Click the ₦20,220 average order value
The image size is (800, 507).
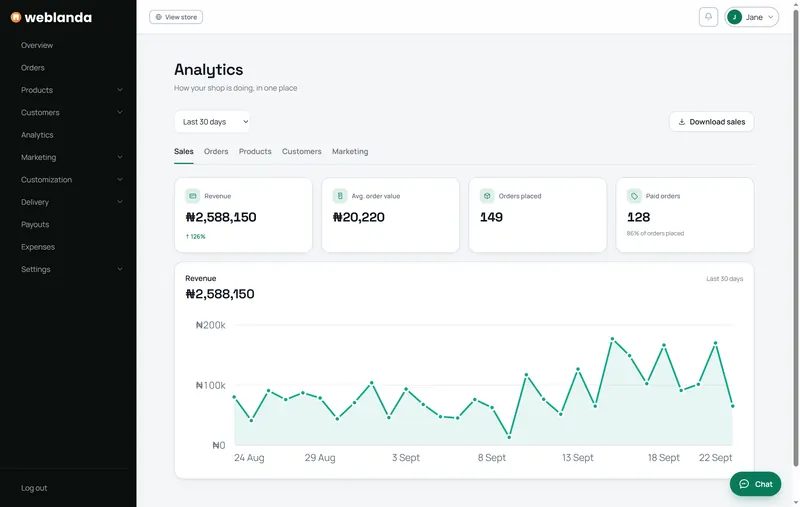359,217
